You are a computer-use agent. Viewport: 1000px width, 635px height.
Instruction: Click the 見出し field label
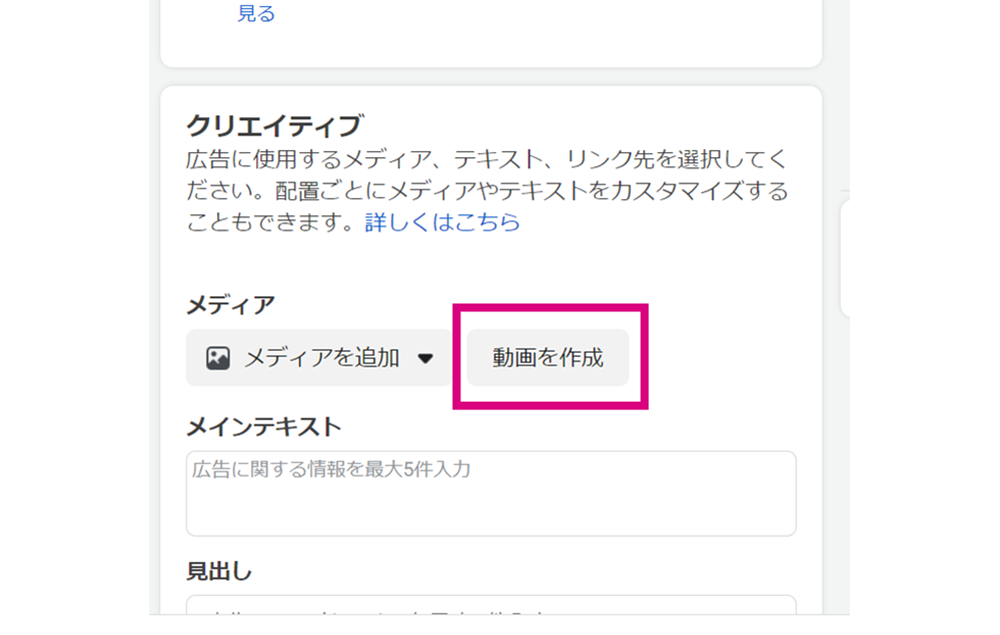point(219,571)
